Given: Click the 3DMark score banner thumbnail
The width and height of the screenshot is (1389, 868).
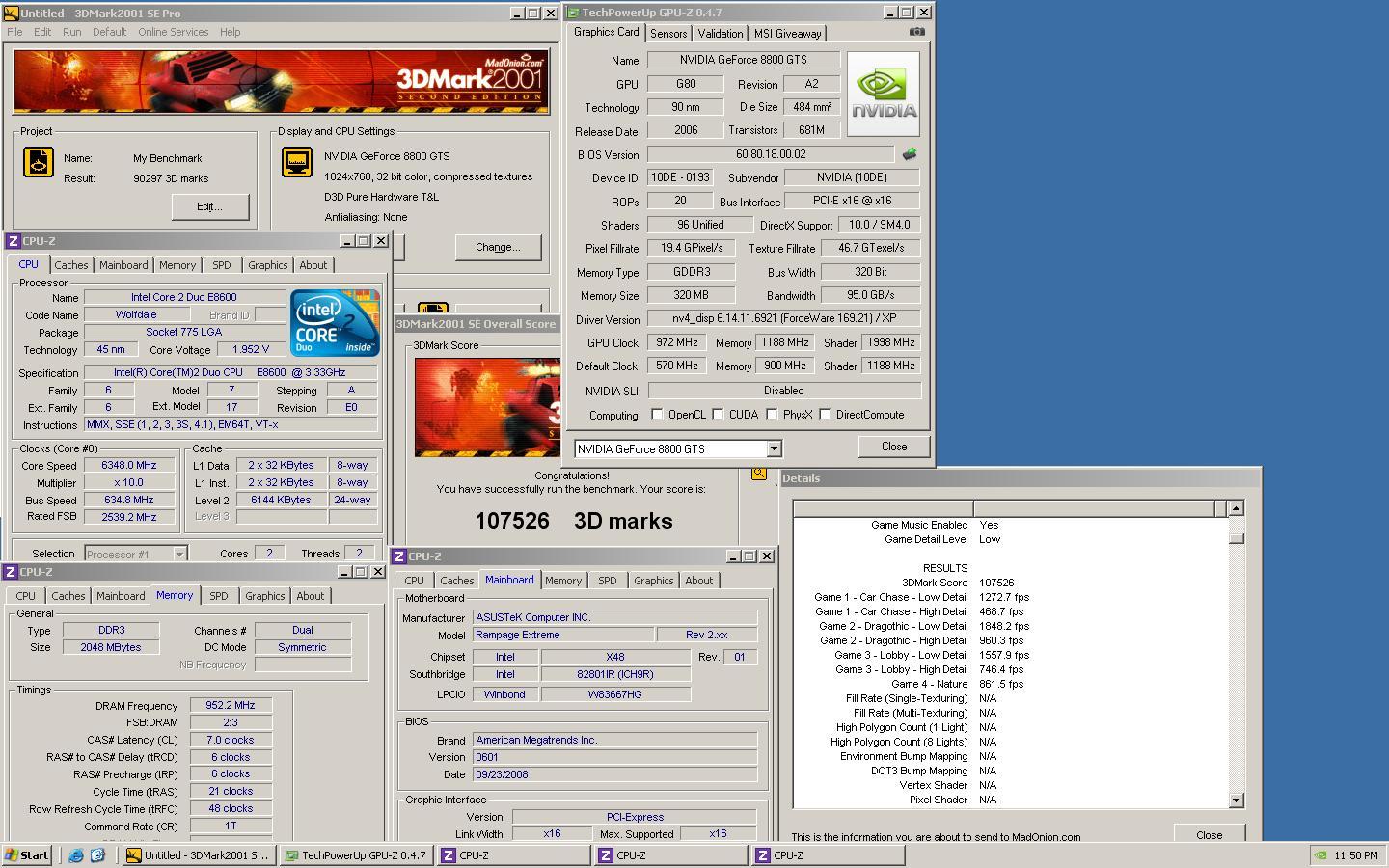Looking at the screenshot, I should [487, 407].
